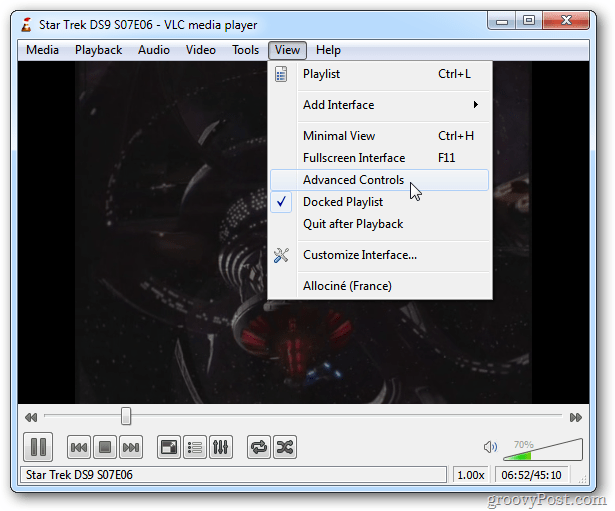Uncheck Docked Playlist

[380, 202]
